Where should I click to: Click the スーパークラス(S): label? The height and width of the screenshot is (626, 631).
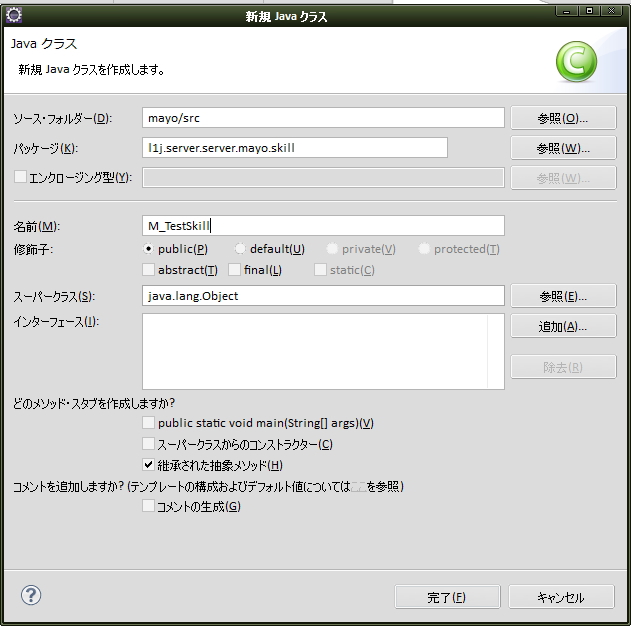pos(54,297)
